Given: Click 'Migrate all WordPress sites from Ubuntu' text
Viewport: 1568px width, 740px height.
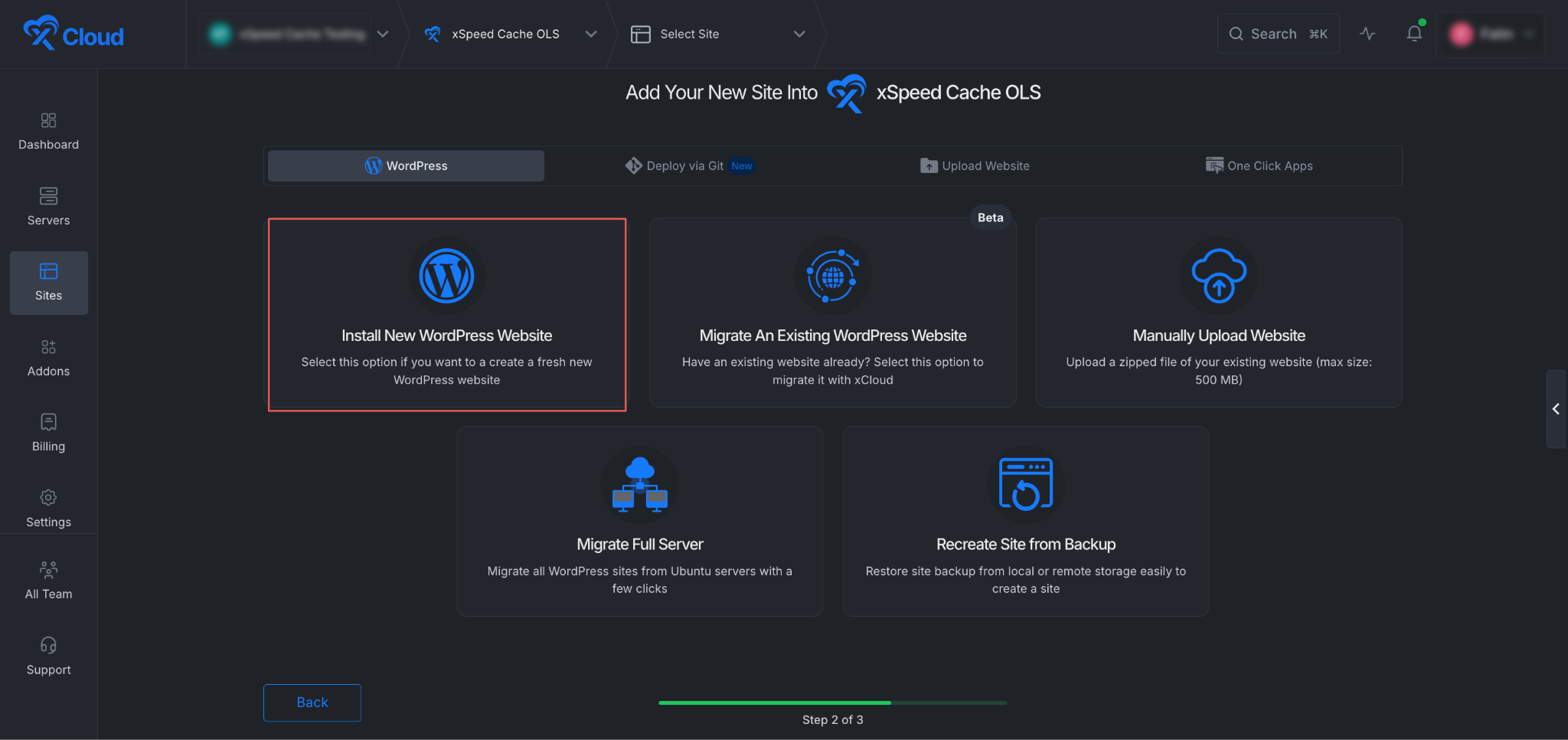Looking at the screenshot, I should [x=639, y=580].
